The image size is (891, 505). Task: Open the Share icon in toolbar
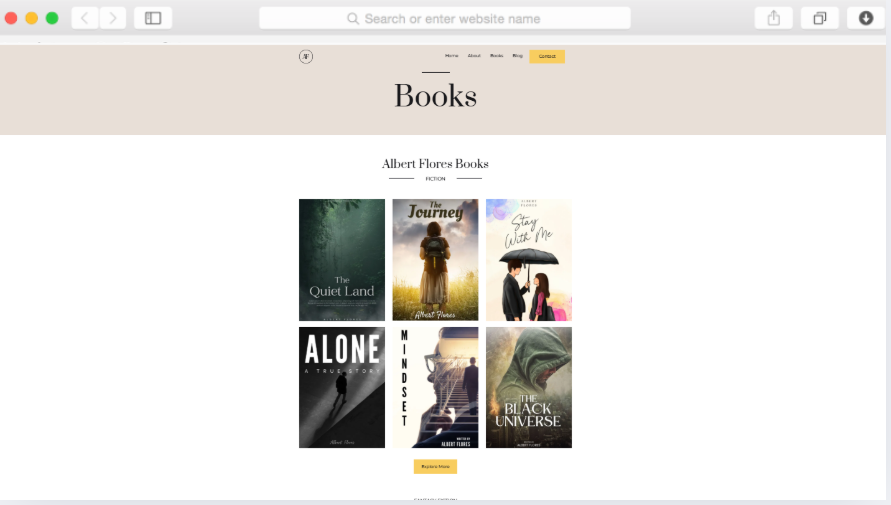(x=773, y=18)
